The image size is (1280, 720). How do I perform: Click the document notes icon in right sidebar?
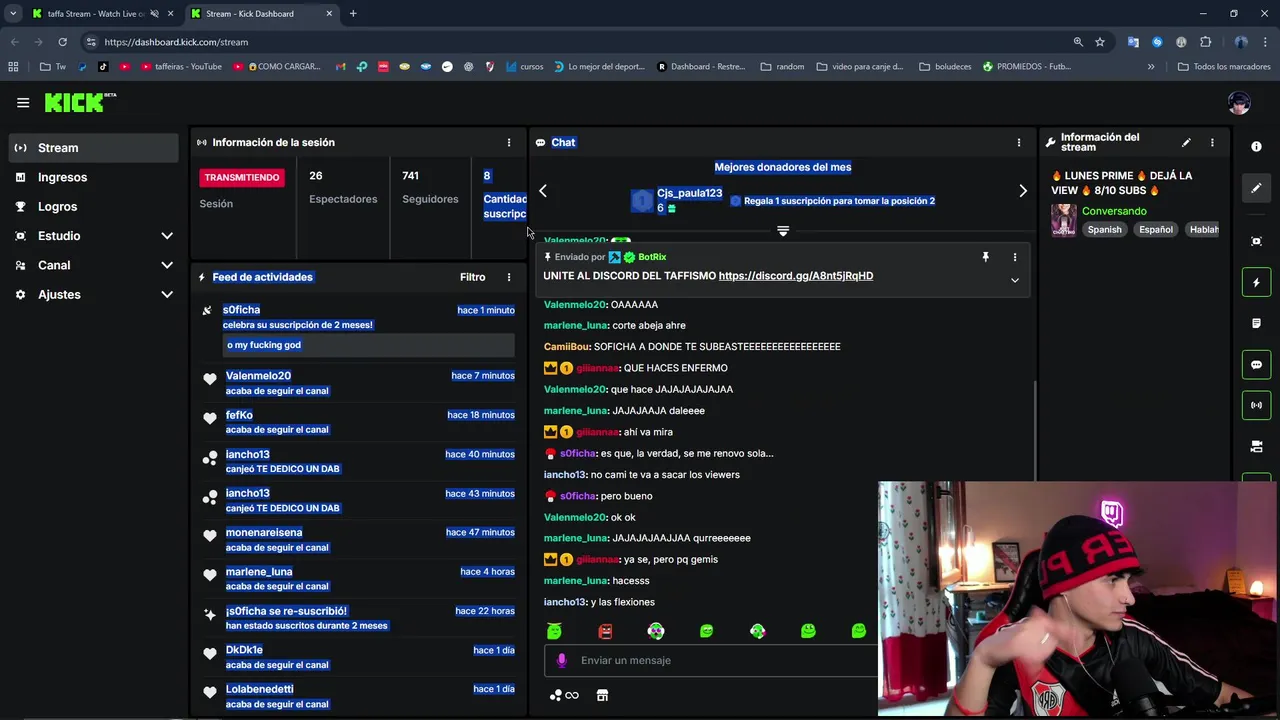pyautogui.click(x=1256, y=323)
